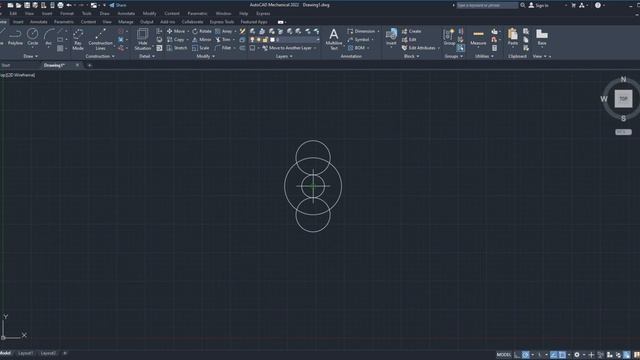
Task: Click in the keyword search field
Action: tap(487, 5)
